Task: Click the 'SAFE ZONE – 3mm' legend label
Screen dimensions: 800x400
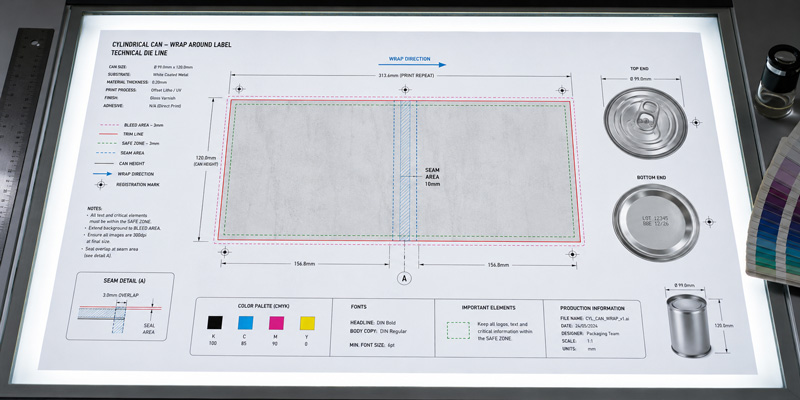Action: (140, 143)
